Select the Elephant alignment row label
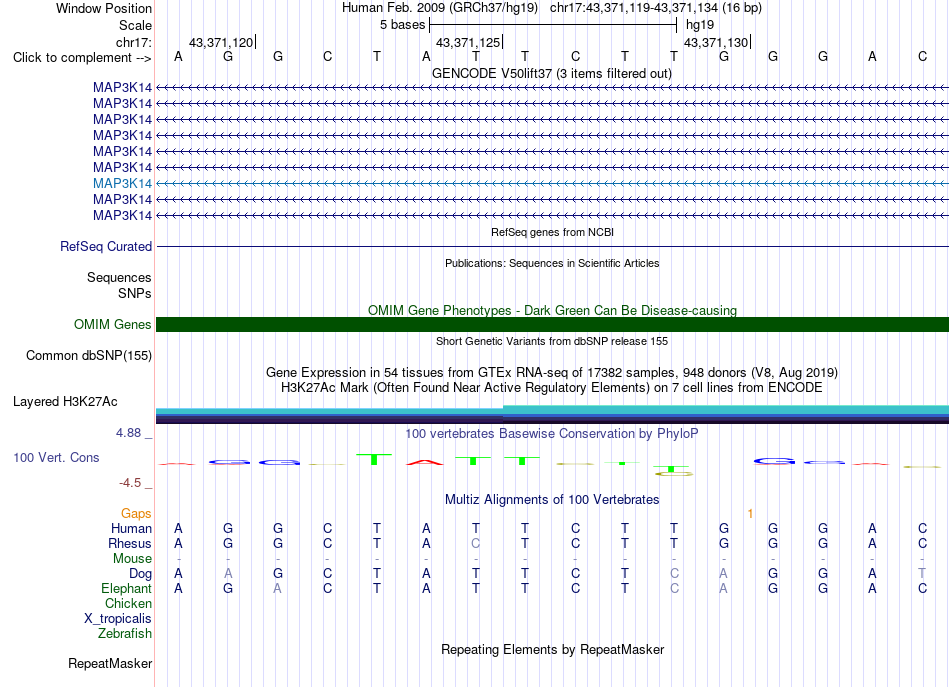Viewport: 950px width, 687px height. click(126, 588)
